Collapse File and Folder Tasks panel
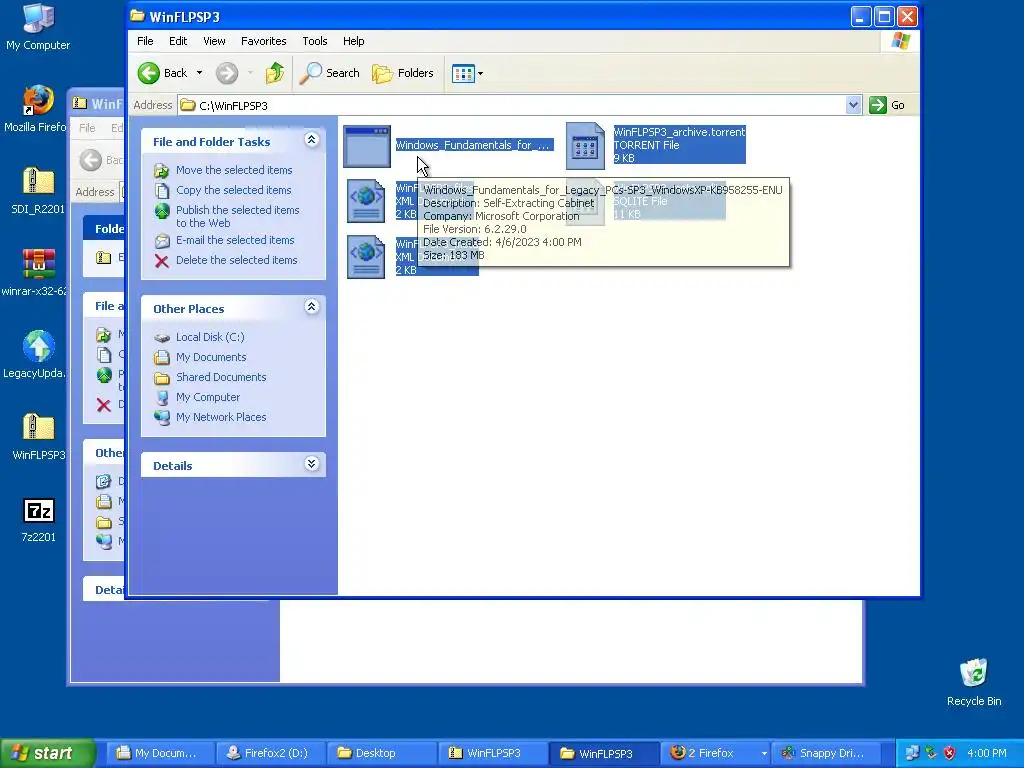Viewport: 1024px width, 768px height. [312, 140]
